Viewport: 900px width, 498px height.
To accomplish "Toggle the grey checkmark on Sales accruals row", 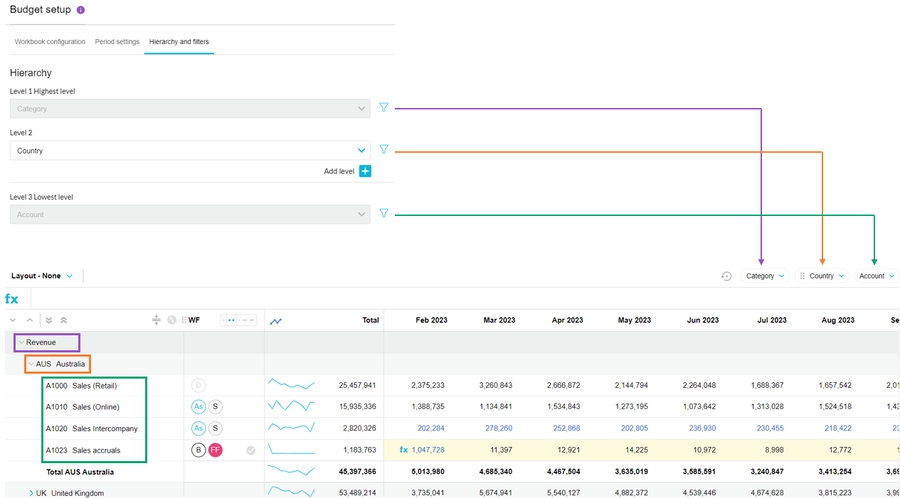I will tap(251, 450).
